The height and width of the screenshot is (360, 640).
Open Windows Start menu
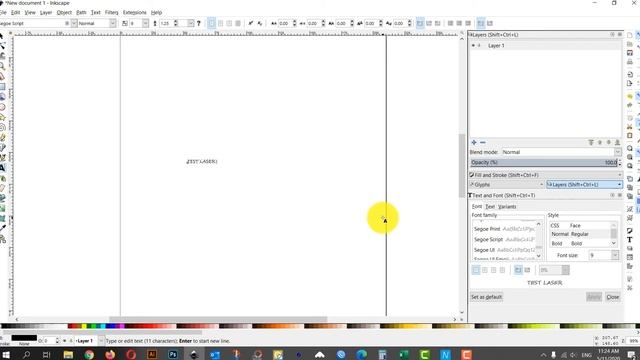[x=5, y=354]
